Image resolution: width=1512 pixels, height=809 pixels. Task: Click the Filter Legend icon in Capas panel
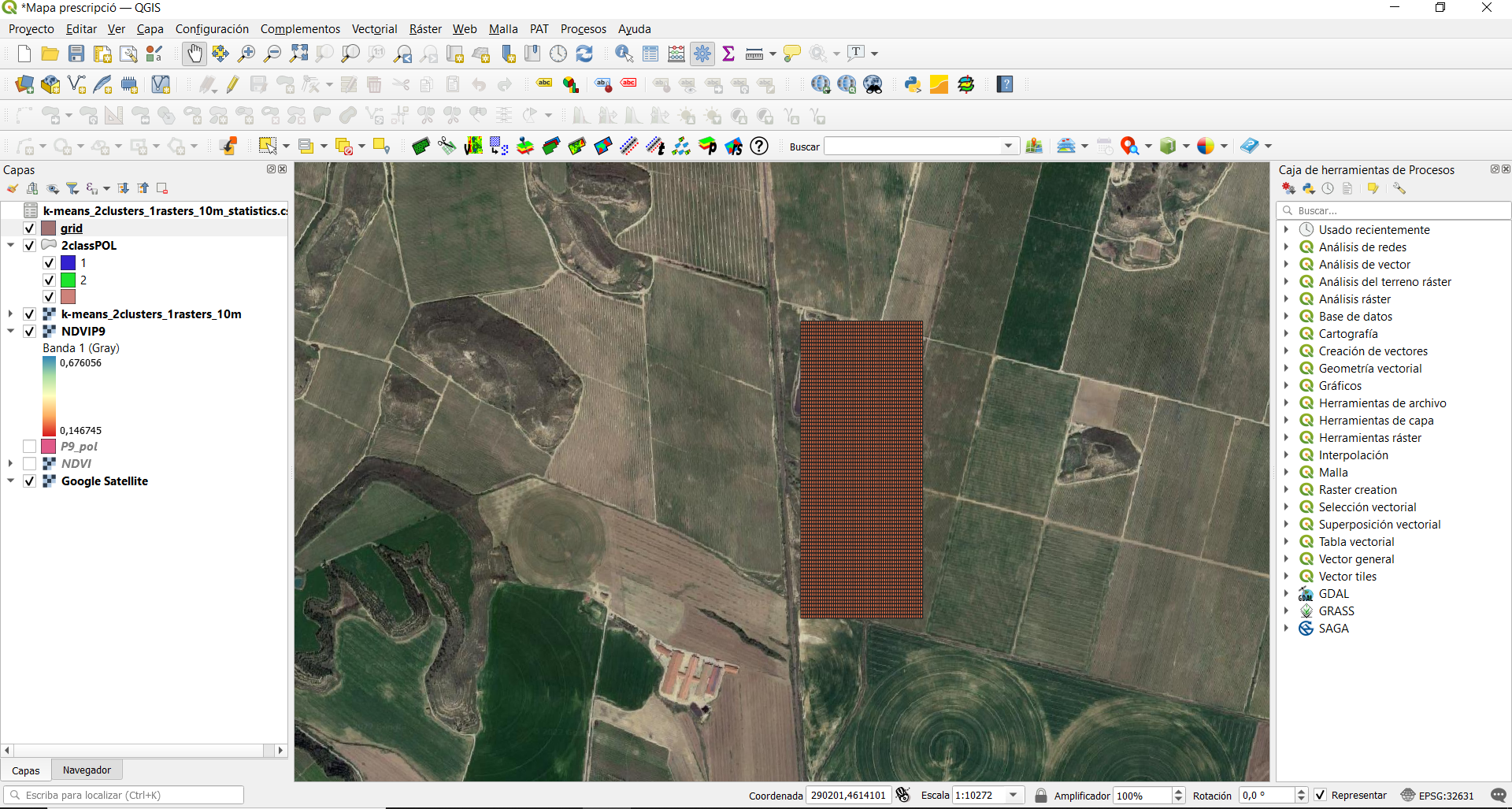point(72,188)
